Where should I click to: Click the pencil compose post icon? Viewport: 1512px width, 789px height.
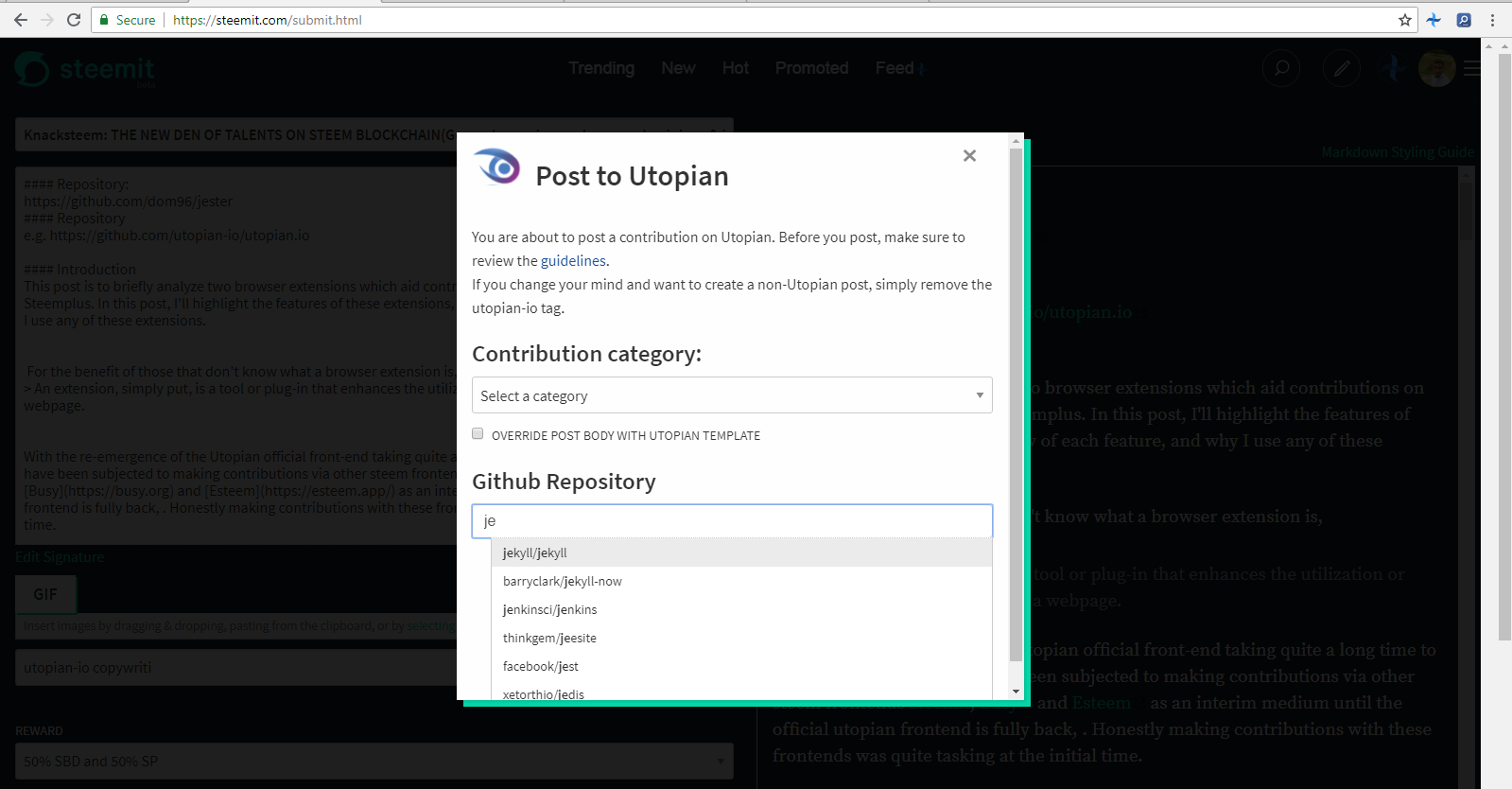(1342, 68)
